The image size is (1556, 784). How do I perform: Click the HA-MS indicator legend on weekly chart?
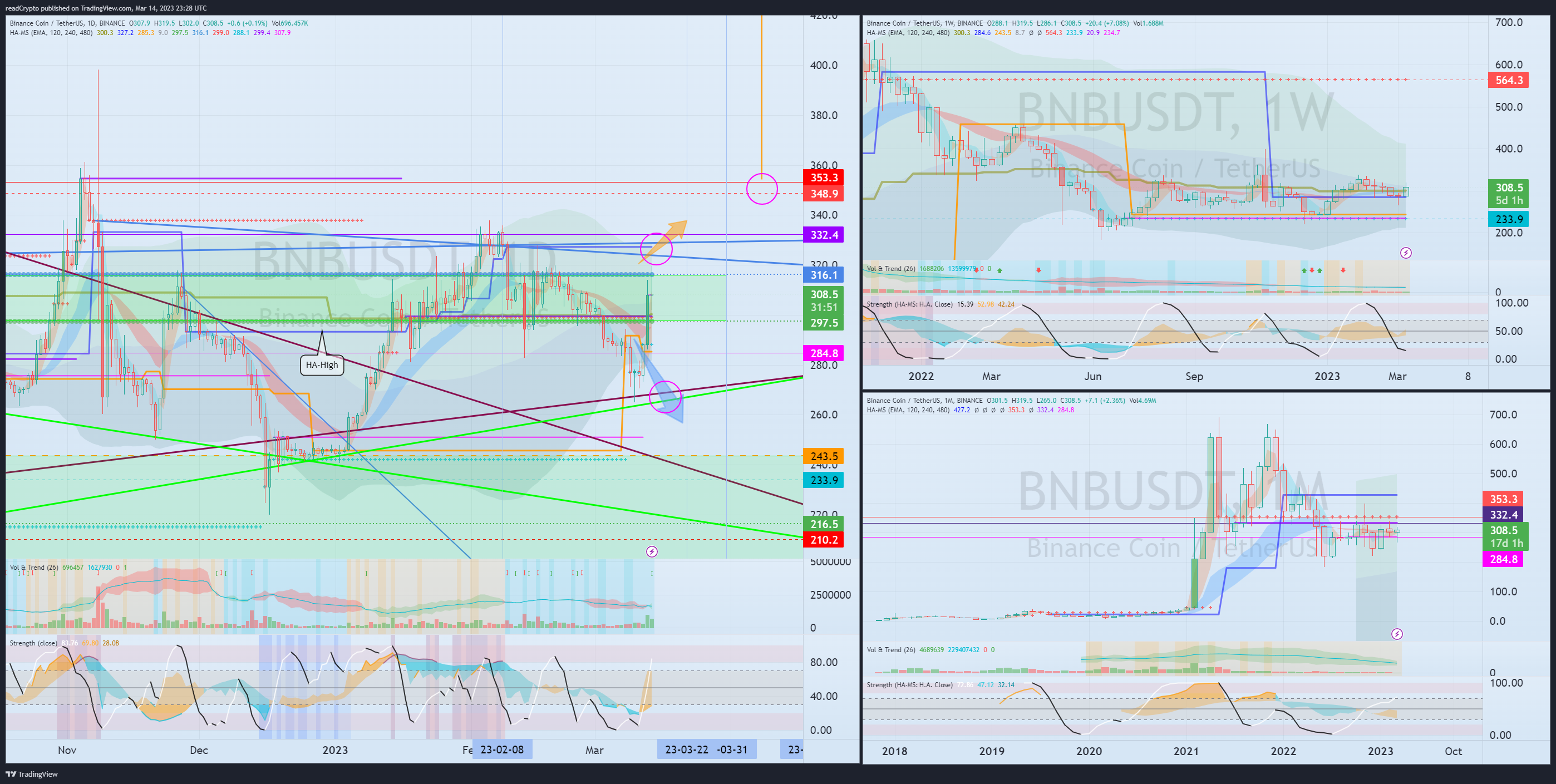coord(908,33)
